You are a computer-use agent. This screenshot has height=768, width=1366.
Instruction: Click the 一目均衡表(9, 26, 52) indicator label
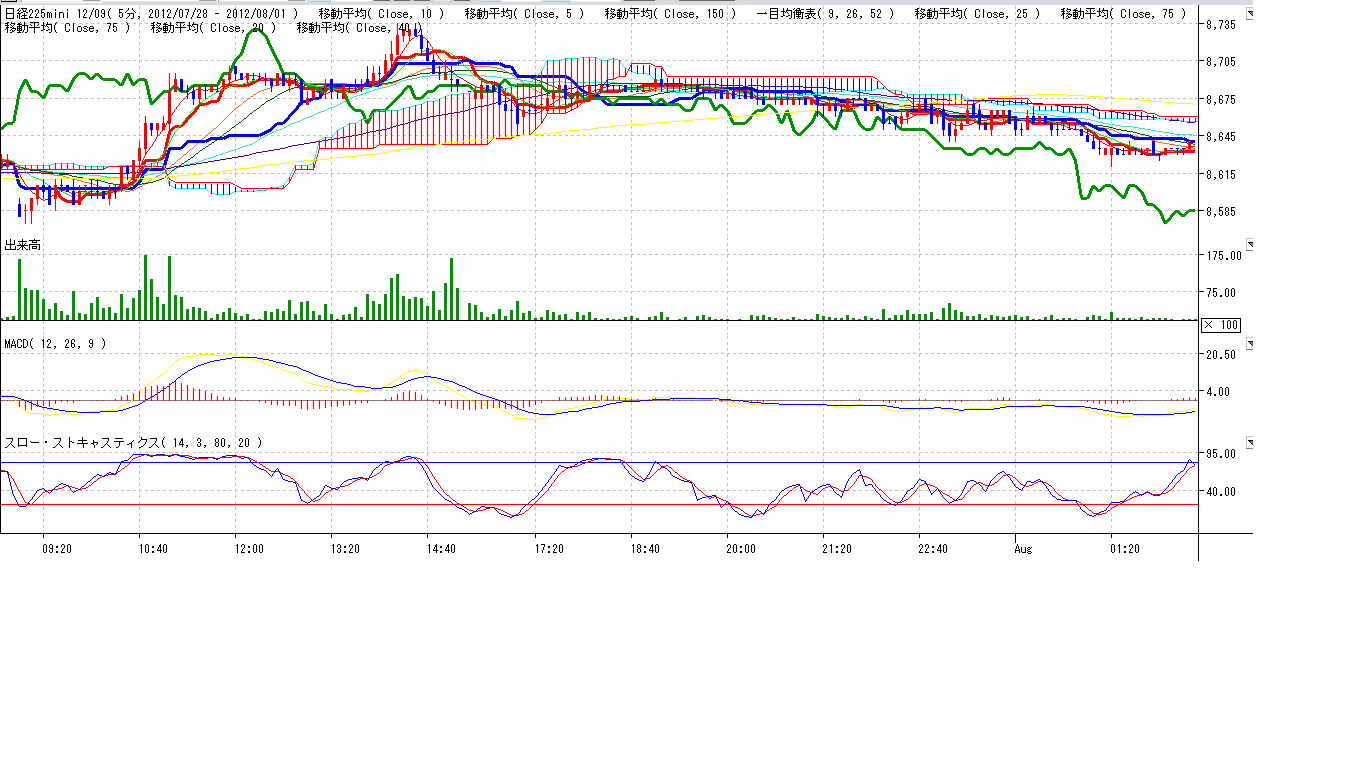click(x=825, y=14)
